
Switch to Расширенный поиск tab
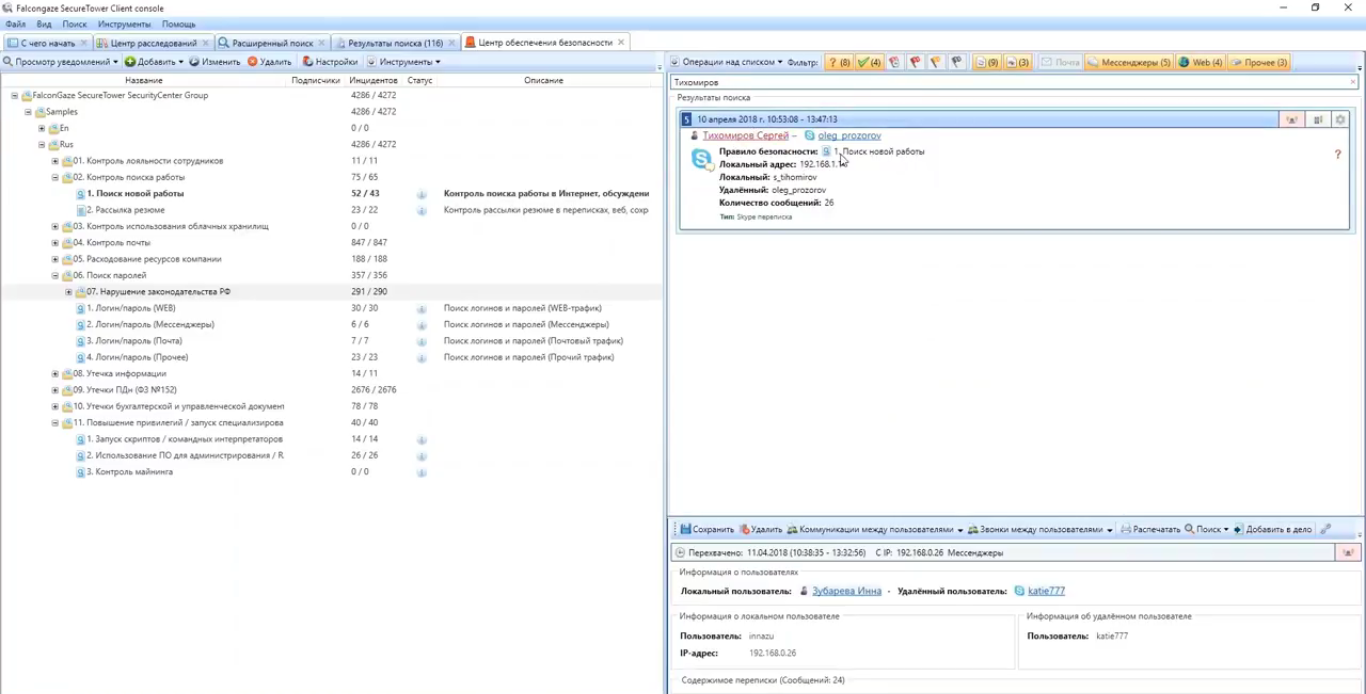coord(271,43)
